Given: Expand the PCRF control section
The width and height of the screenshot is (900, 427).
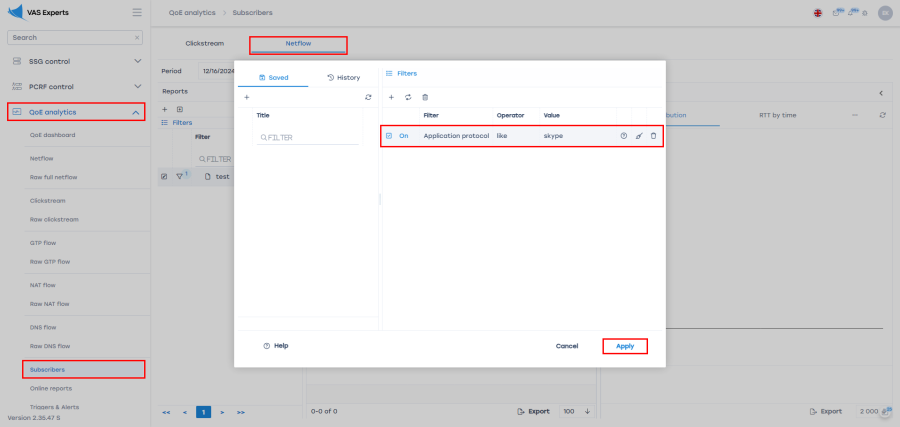Looking at the screenshot, I should (137, 86).
